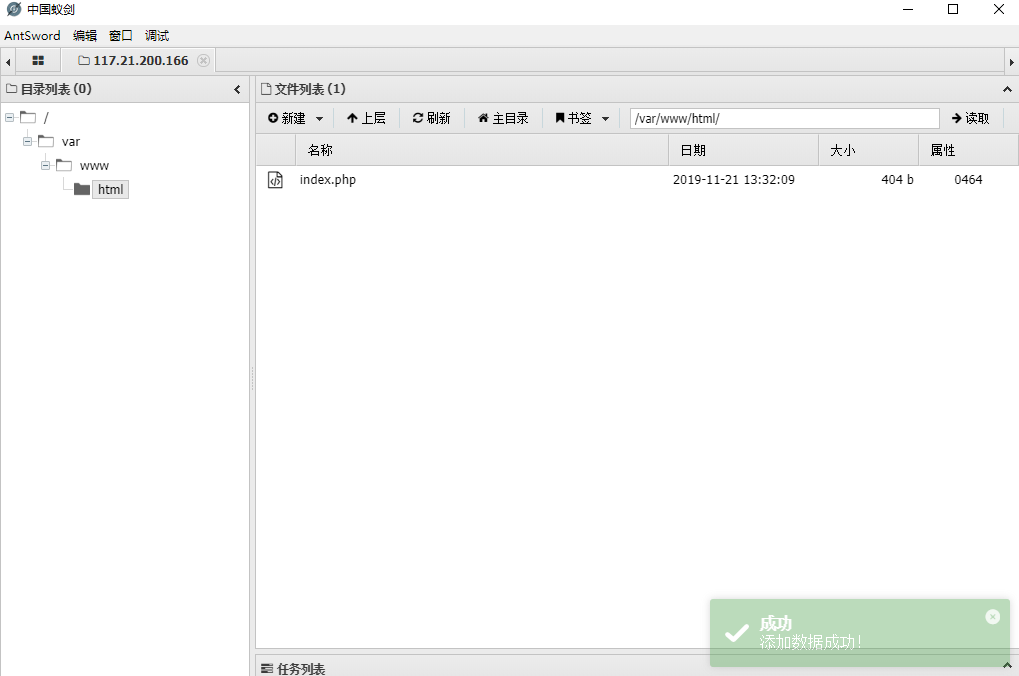Viewport: 1019px width, 676px height.
Task: Open the AntSword menu
Action: tap(32, 35)
